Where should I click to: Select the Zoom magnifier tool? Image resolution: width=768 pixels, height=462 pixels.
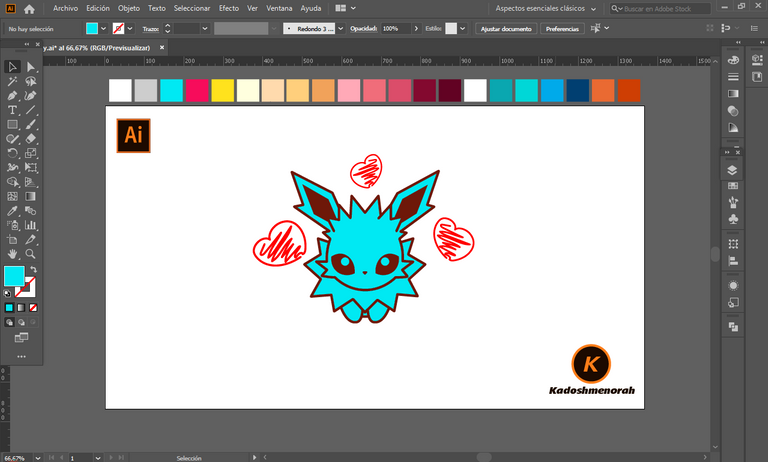[x=30, y=254]
